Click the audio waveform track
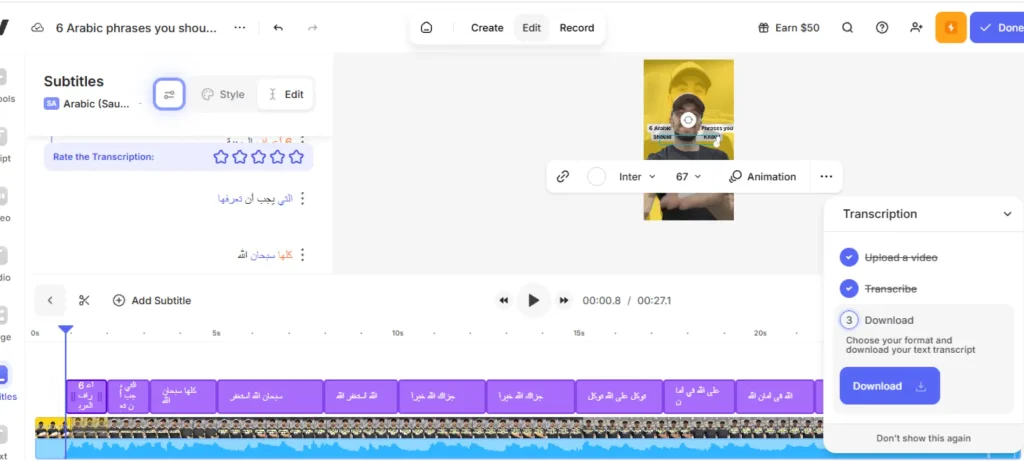Screen dimensions: 1024x461 pos(428,449)
